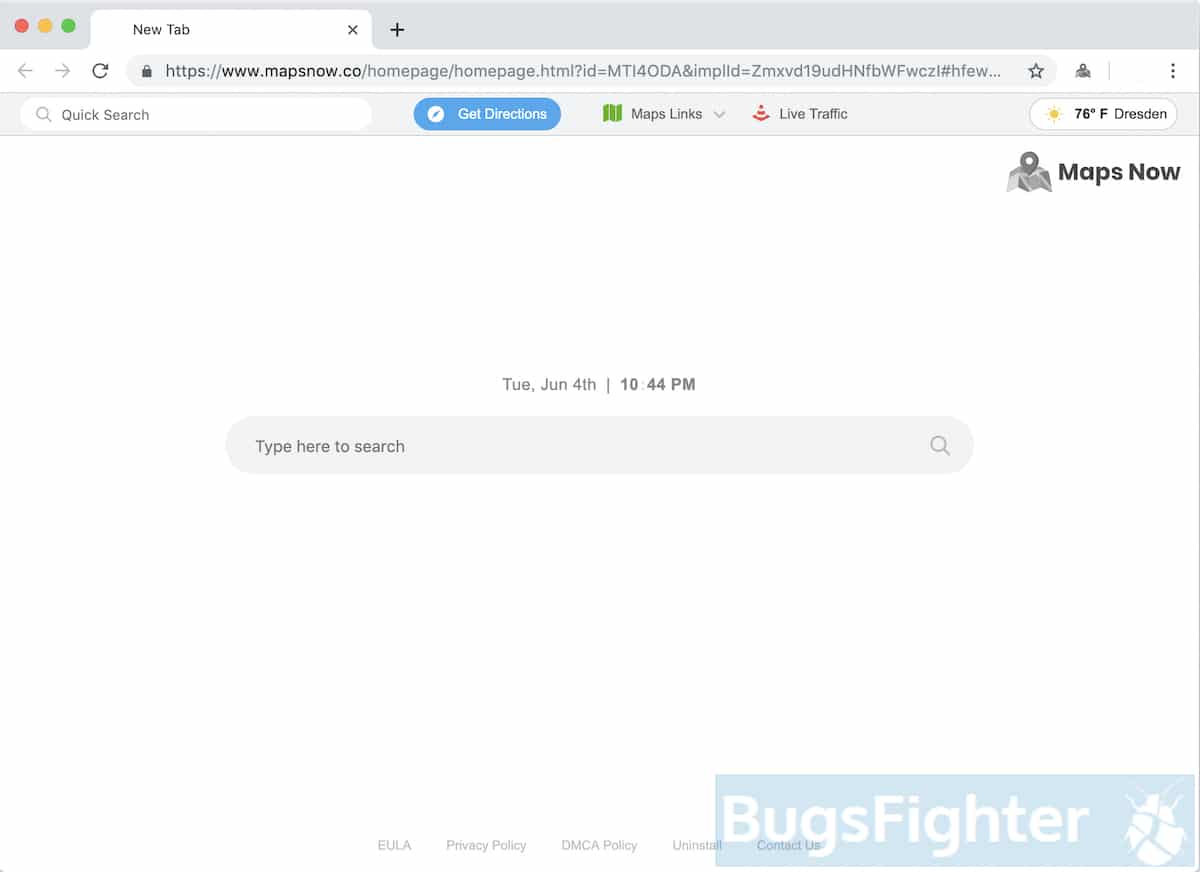
Task: Click the Maps Now logo
Action: coord(1093,172)
